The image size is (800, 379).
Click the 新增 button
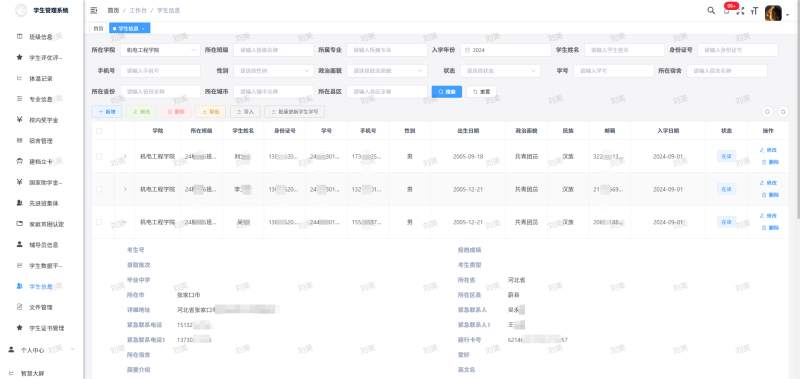pyautogui.click(x=107, y=112)
